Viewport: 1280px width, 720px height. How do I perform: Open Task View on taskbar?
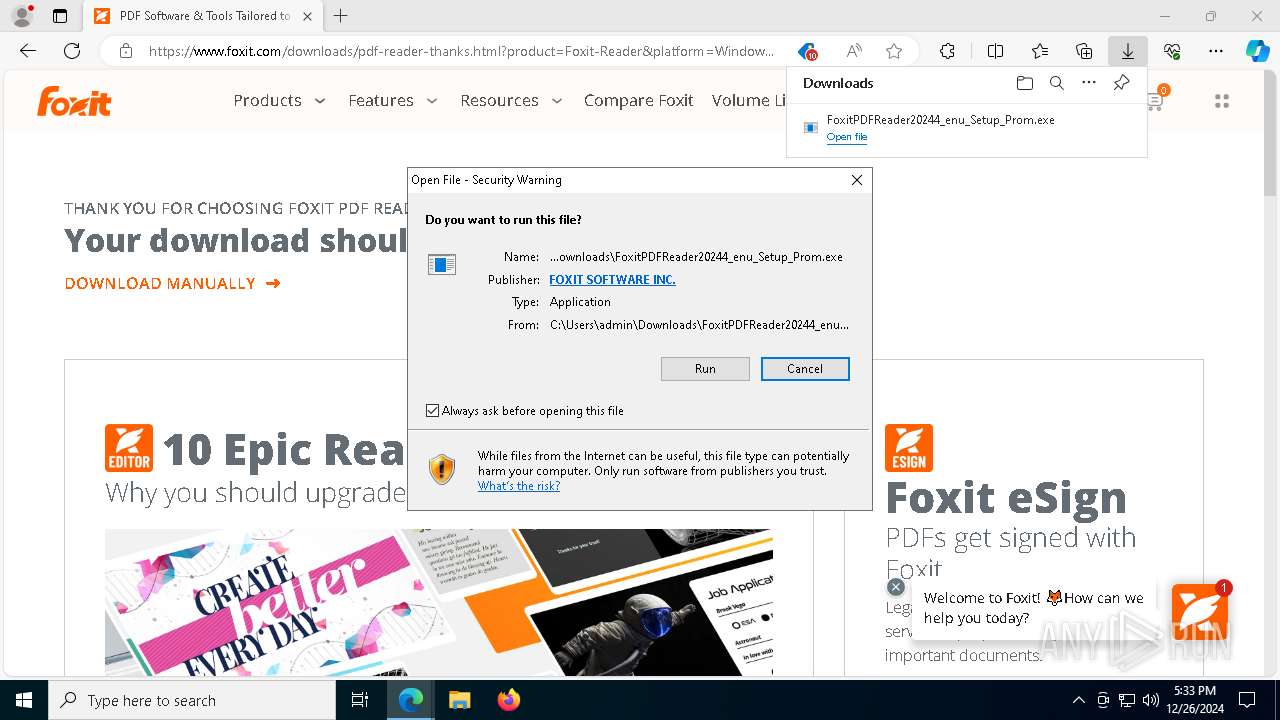point(361,700)
